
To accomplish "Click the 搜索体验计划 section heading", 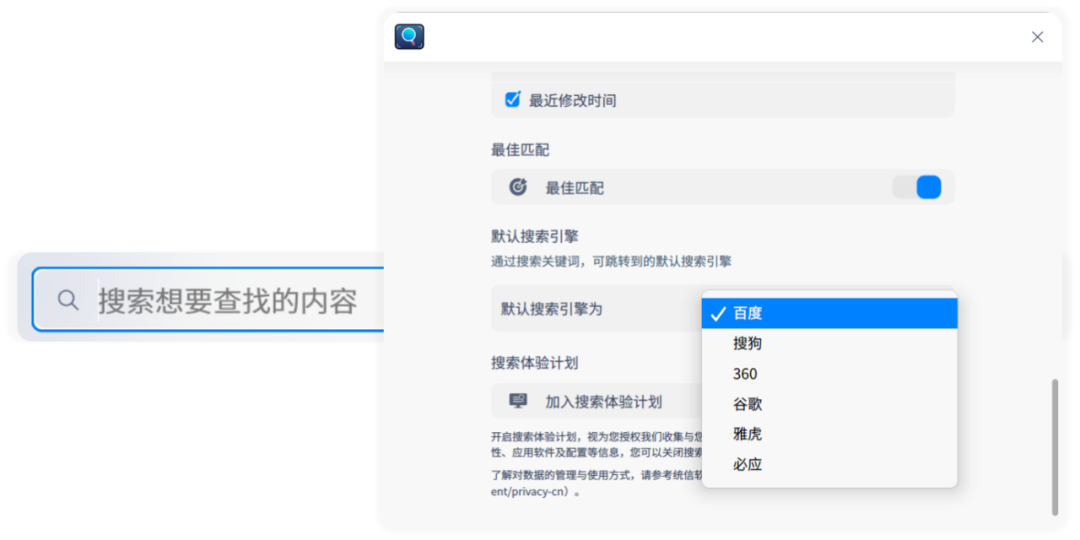I will tap(534, 363).
